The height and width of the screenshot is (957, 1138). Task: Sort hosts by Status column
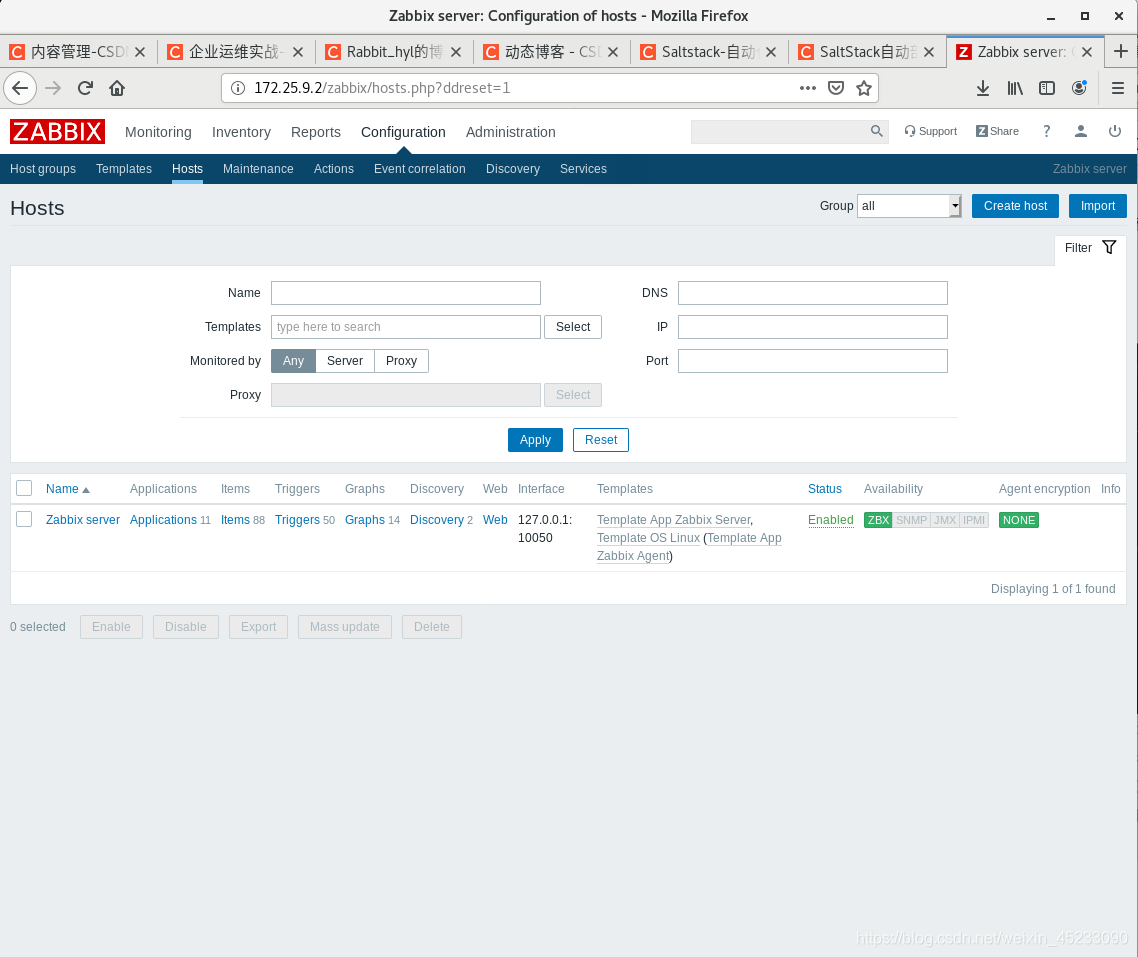824,489
